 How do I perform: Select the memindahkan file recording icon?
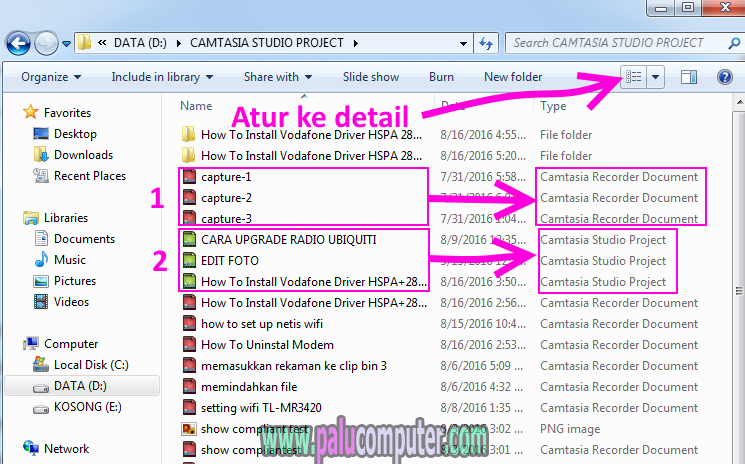(x=189, y=387)
